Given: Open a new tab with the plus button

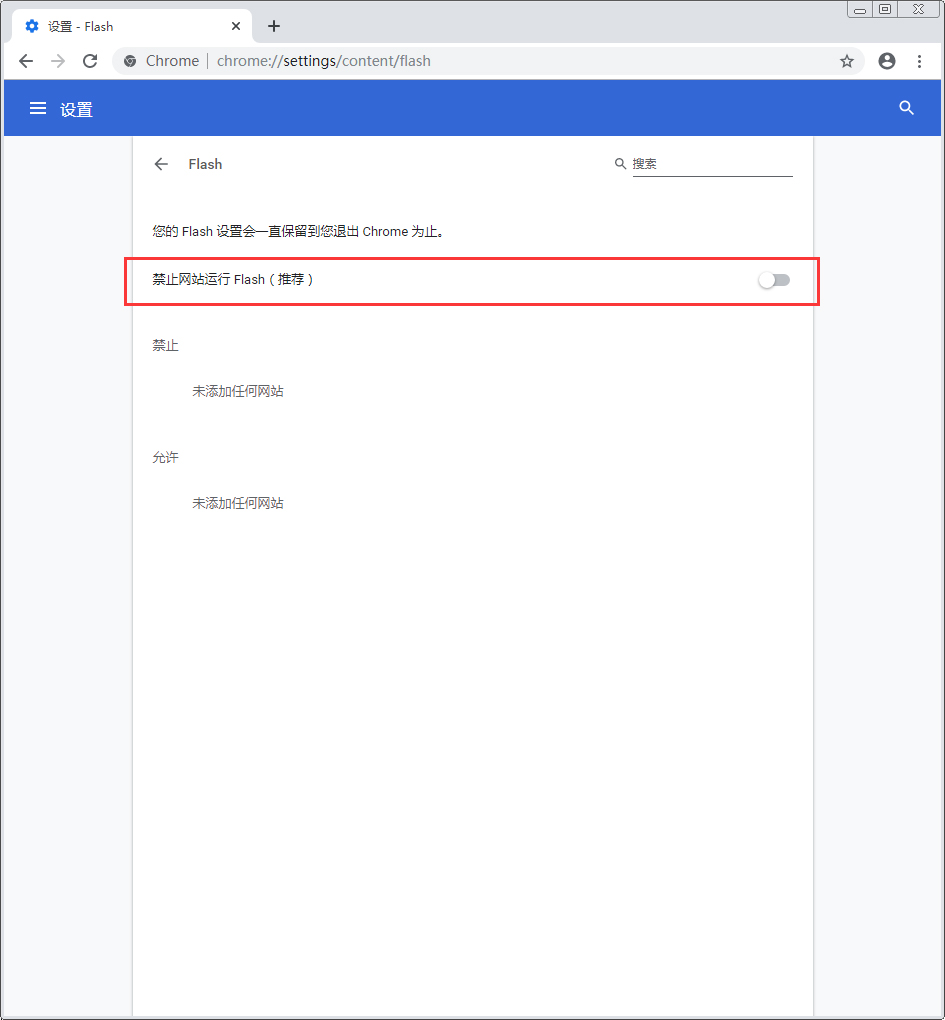Looking at the screenshot, I should coord(273,26).
